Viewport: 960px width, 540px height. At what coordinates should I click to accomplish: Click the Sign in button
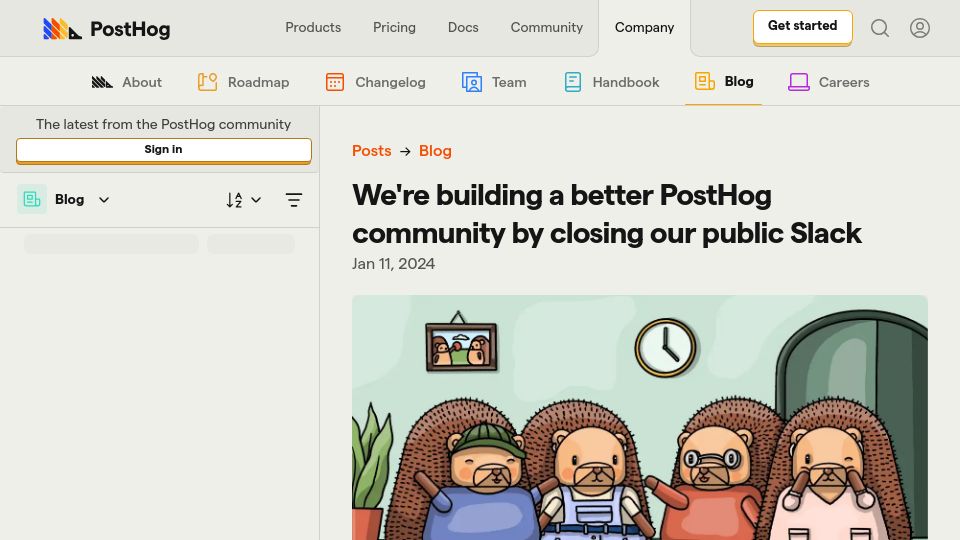click(163, 150)
